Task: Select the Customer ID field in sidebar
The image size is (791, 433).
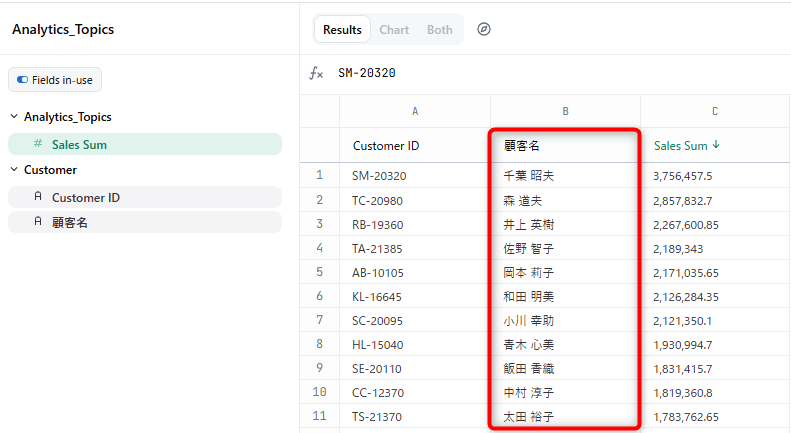Action: (x=145, y=197)
